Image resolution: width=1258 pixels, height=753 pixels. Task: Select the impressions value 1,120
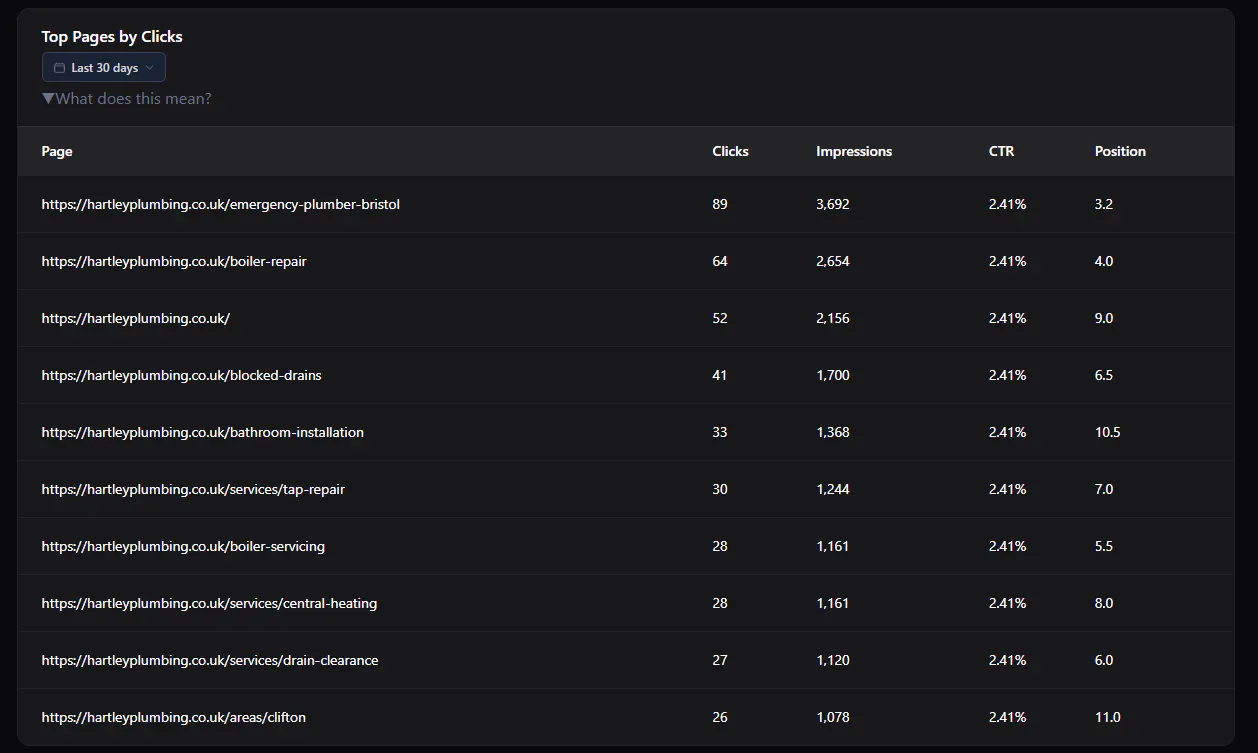[x=833, y=660]
